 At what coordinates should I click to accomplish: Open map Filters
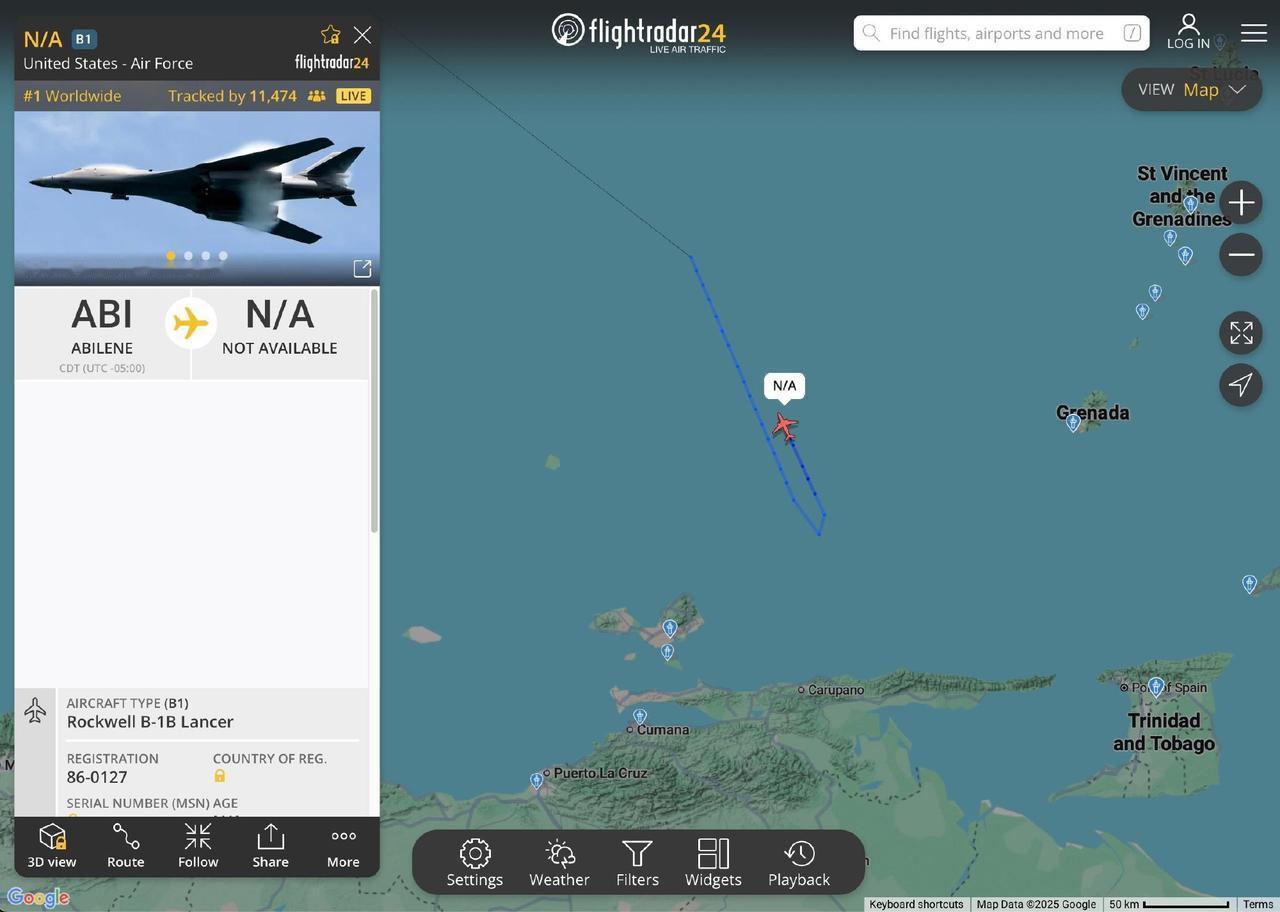(x=637, y=863)
